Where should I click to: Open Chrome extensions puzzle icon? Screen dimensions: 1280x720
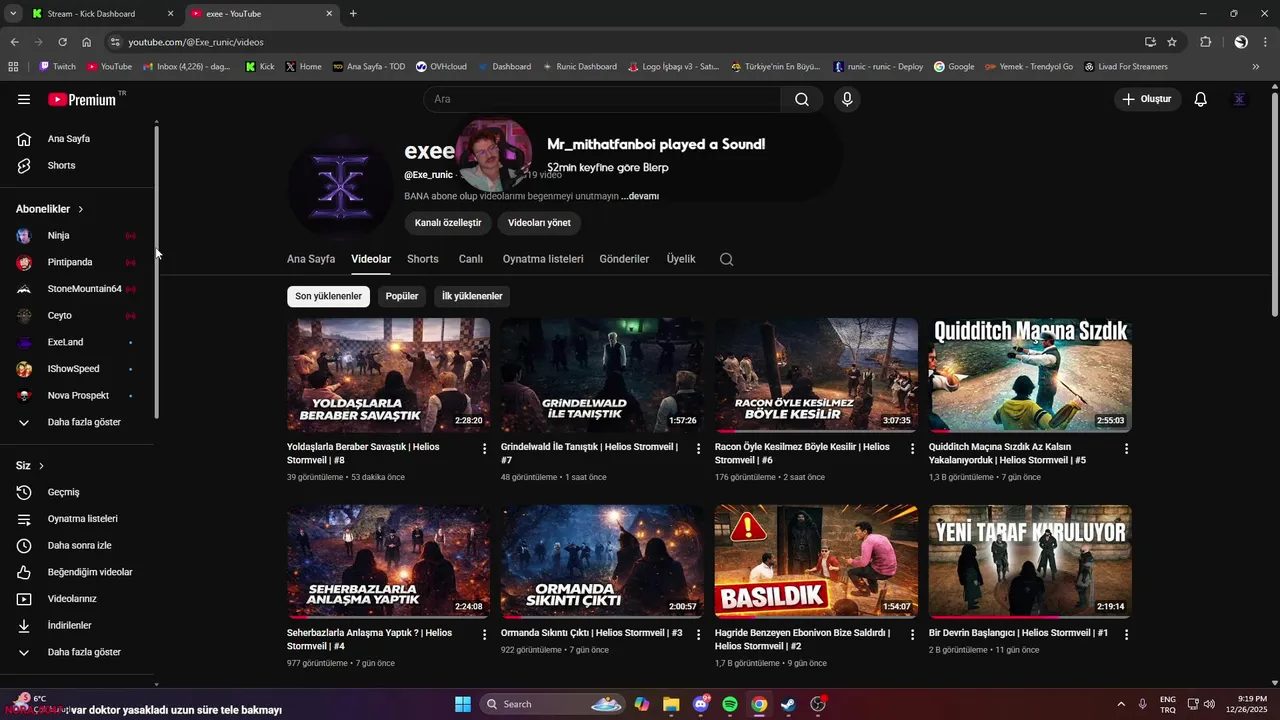pyautogui.click(x=1205, y=42)
